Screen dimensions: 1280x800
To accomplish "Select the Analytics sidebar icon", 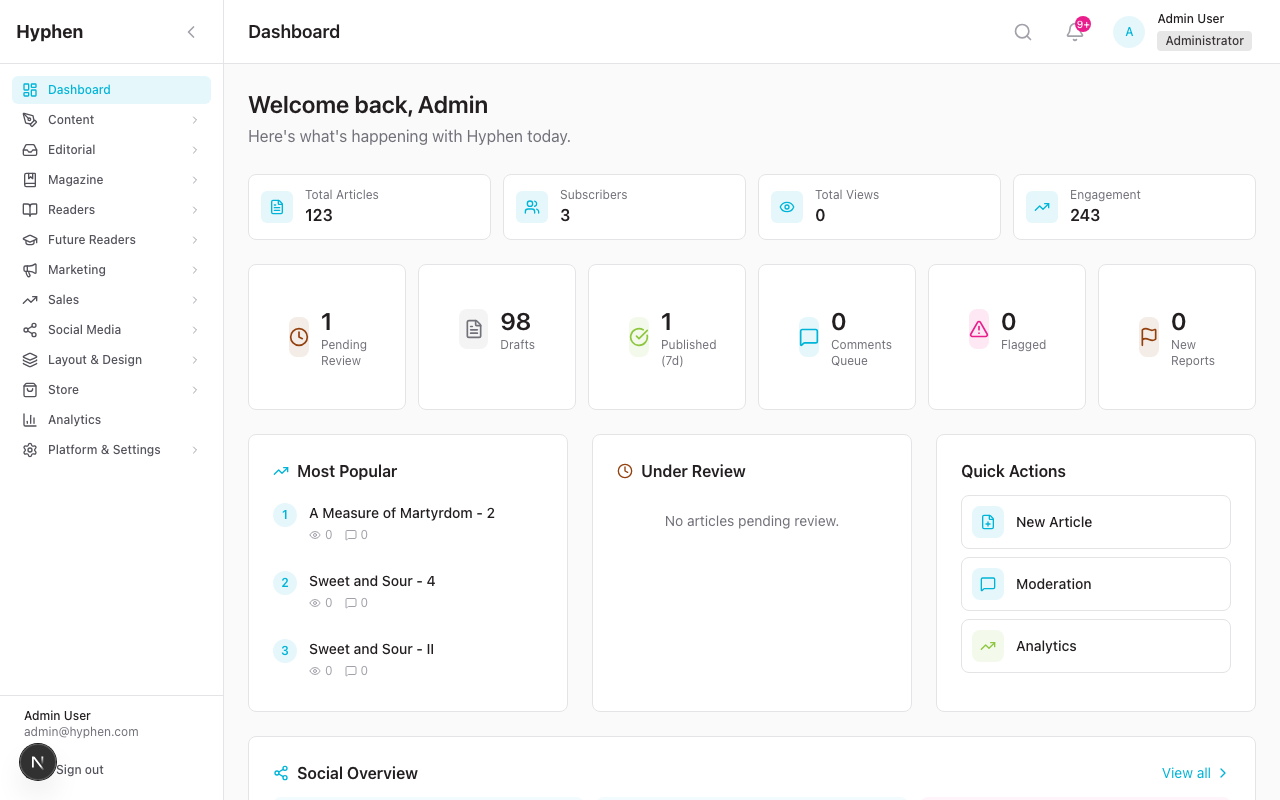I will pyautogui.click(x=31, y=419).
